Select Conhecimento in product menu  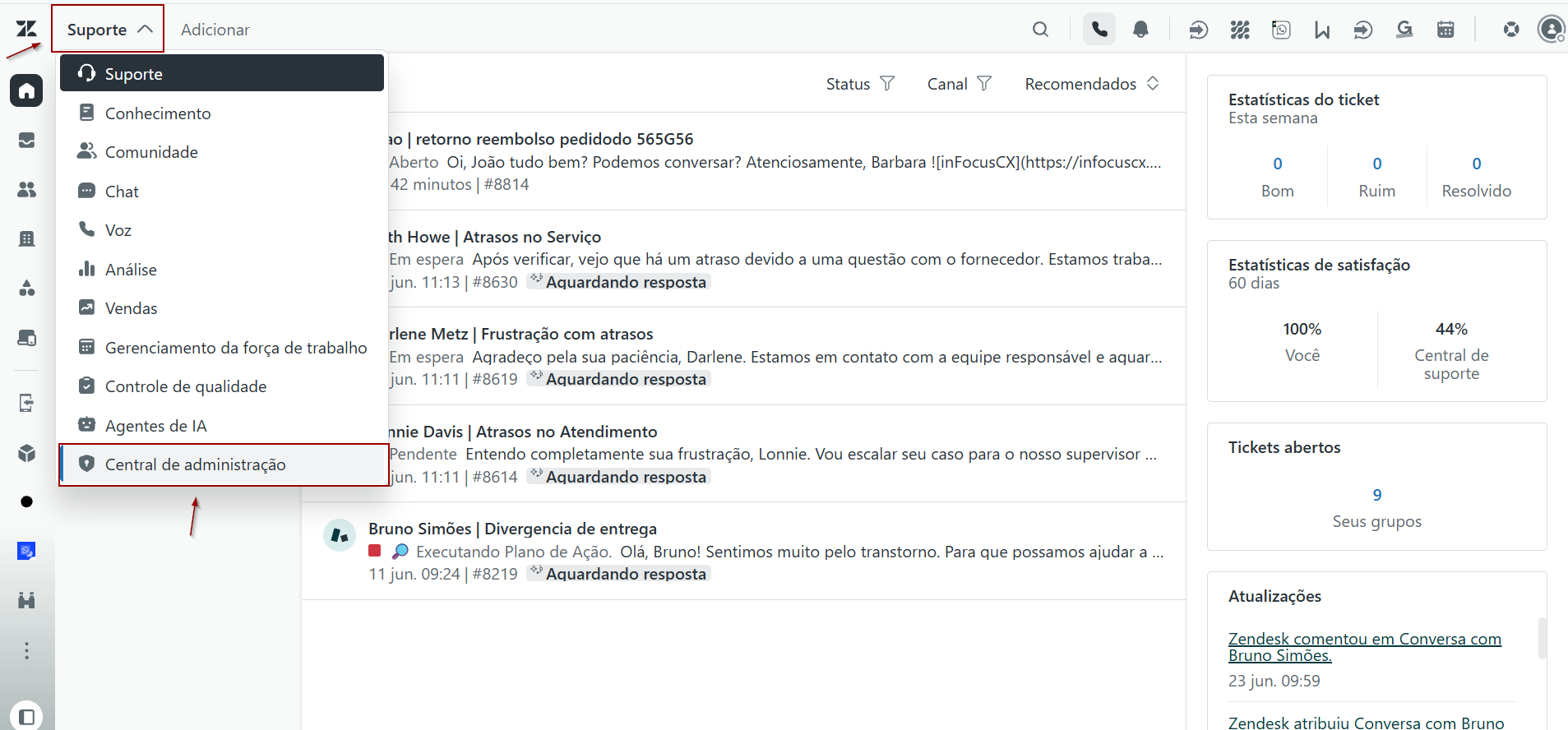pyautogui.click(x=222, y=113)
